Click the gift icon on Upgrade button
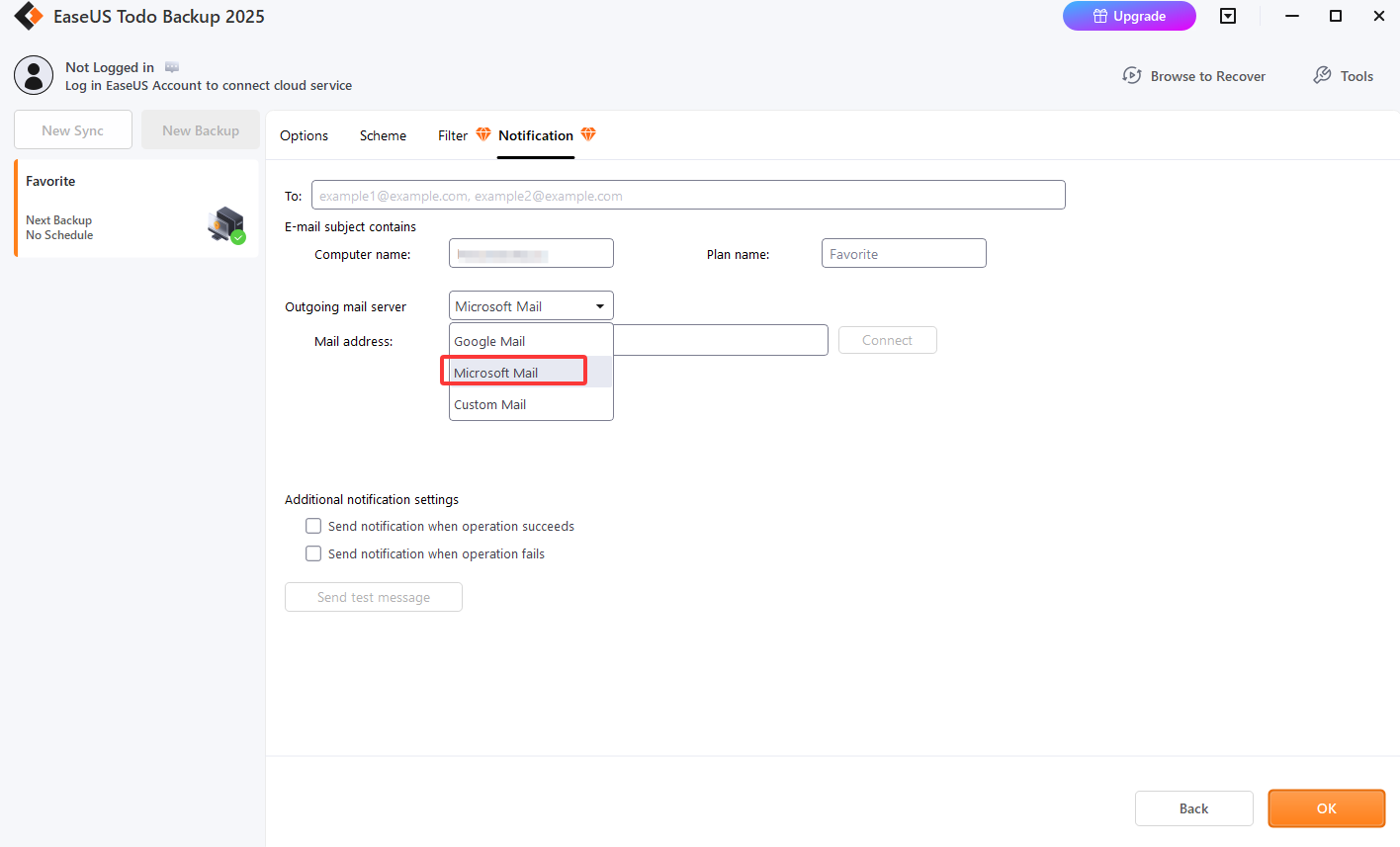1400x847 pixels. pos(1100,16)
